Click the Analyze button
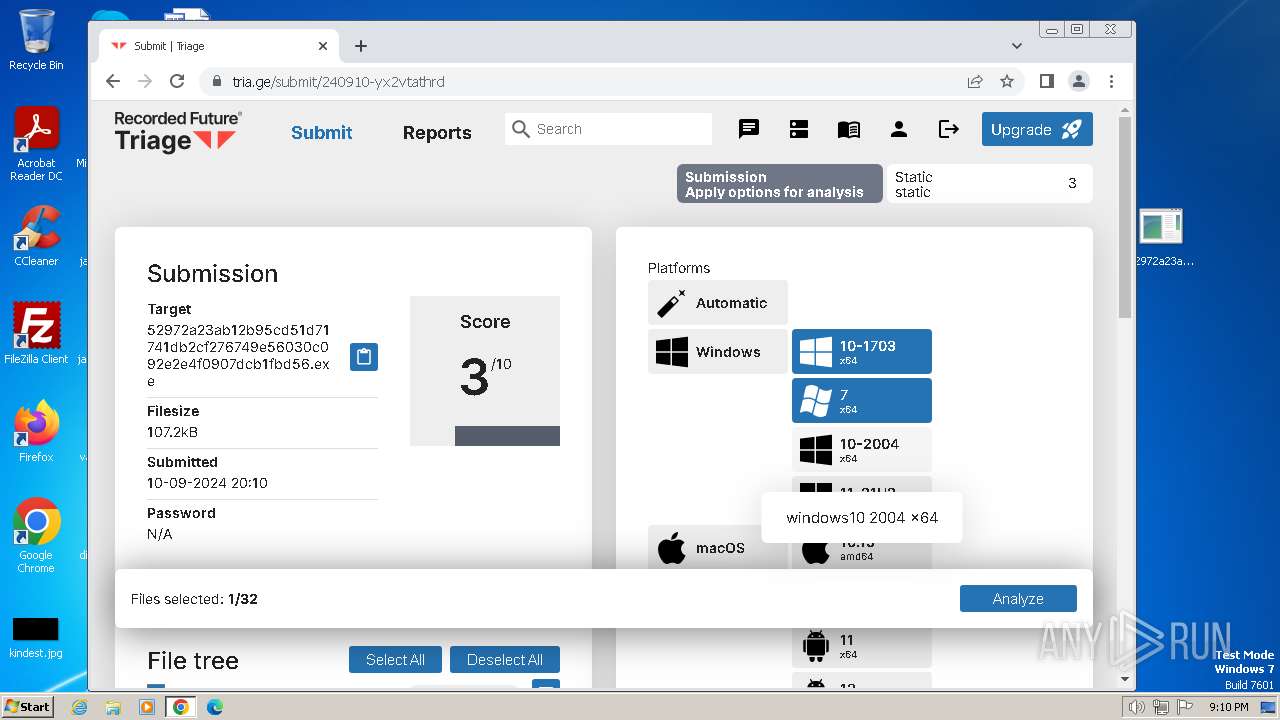1280x720 pixels. (1018, 599)
